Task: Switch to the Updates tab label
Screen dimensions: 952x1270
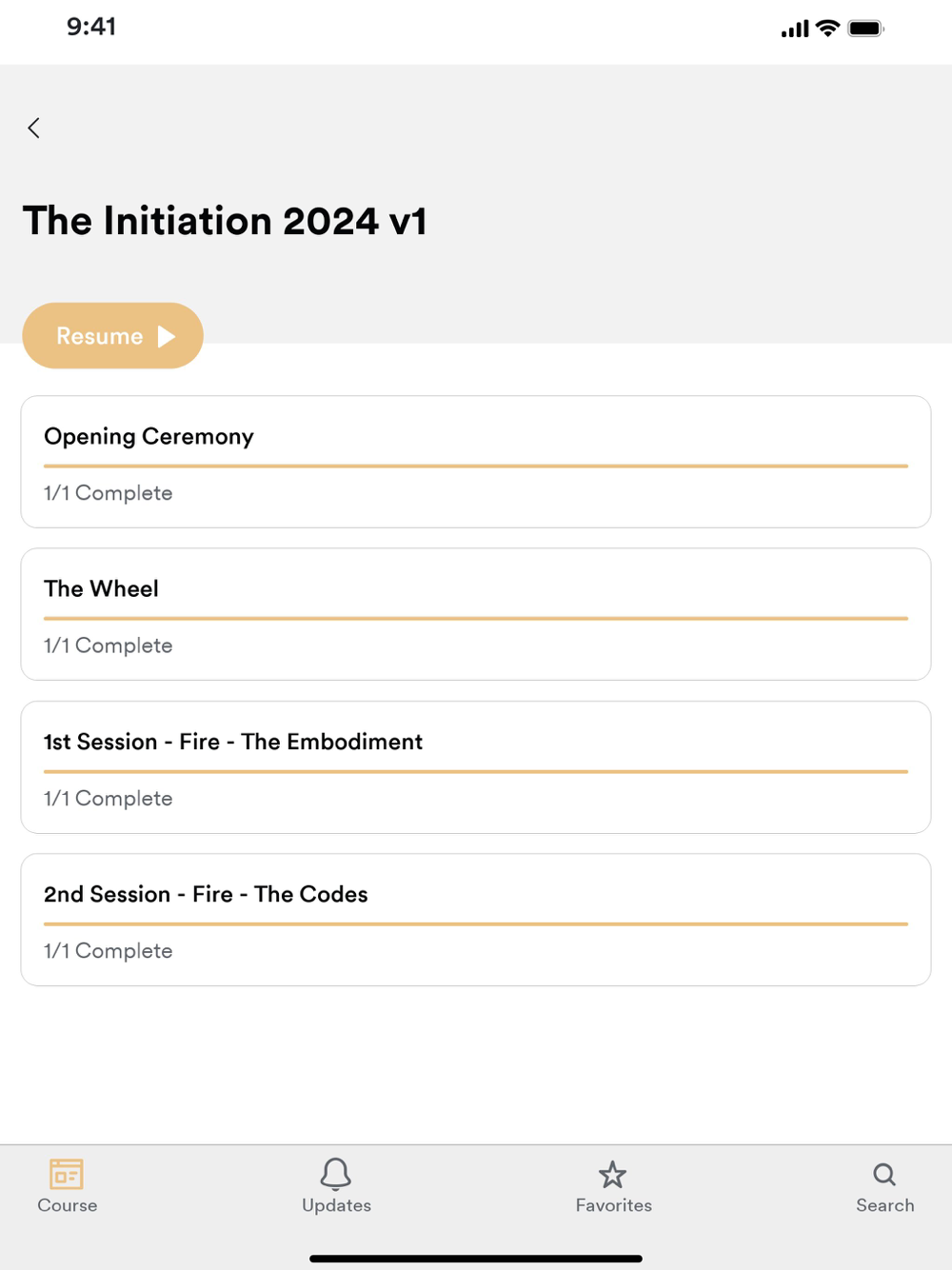Action: point(336,1205)
